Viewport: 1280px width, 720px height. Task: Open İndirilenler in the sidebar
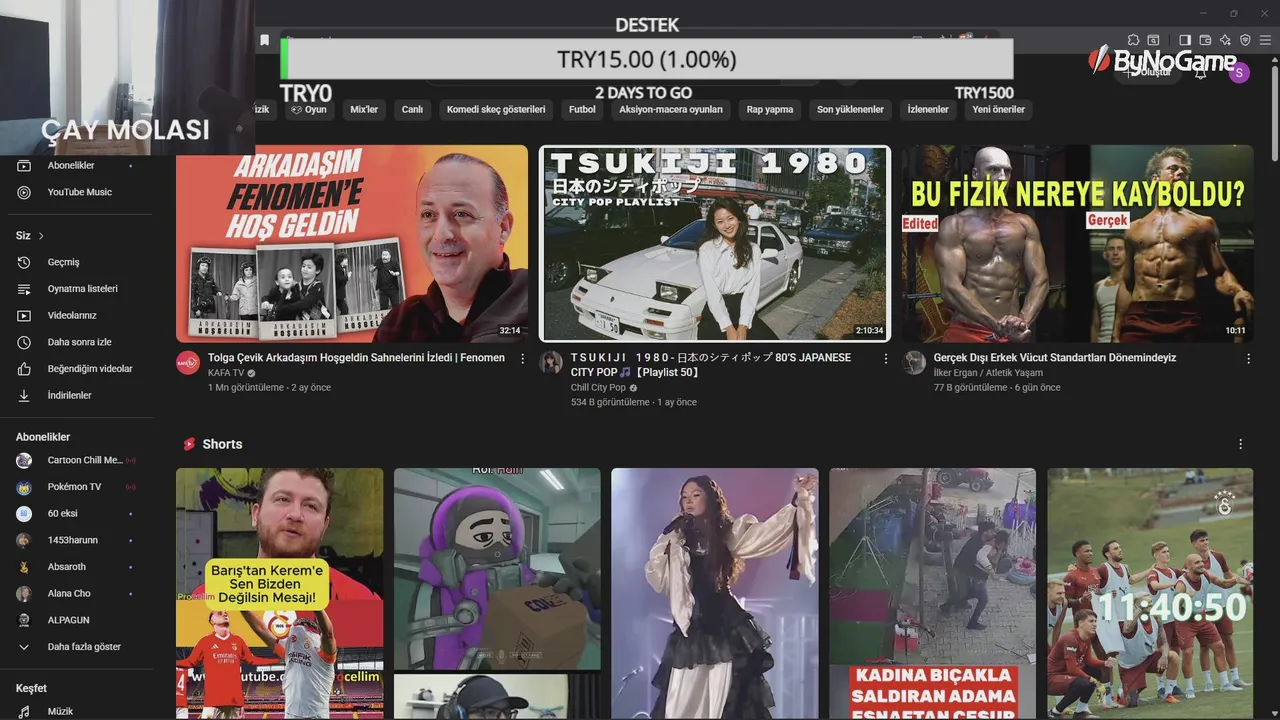[x=77, y=395]
